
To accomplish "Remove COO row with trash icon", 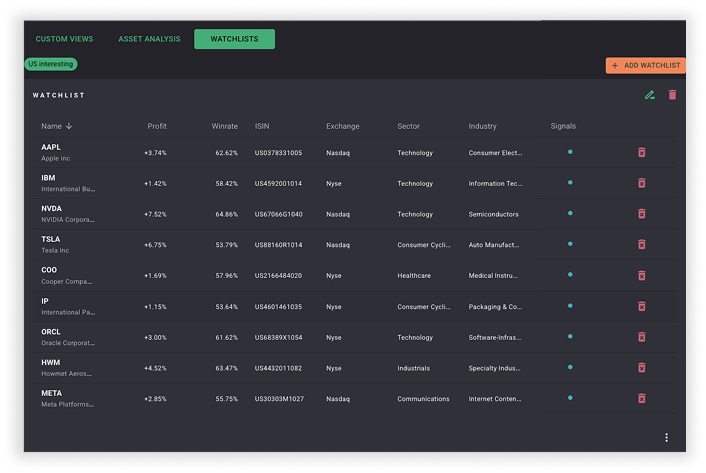I will (x=642, y=275).
